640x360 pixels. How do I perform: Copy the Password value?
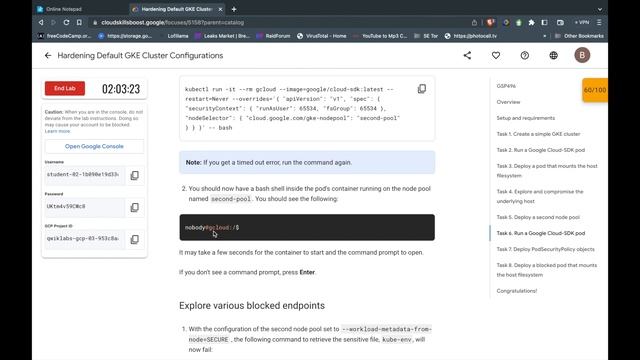pos(134,207)
